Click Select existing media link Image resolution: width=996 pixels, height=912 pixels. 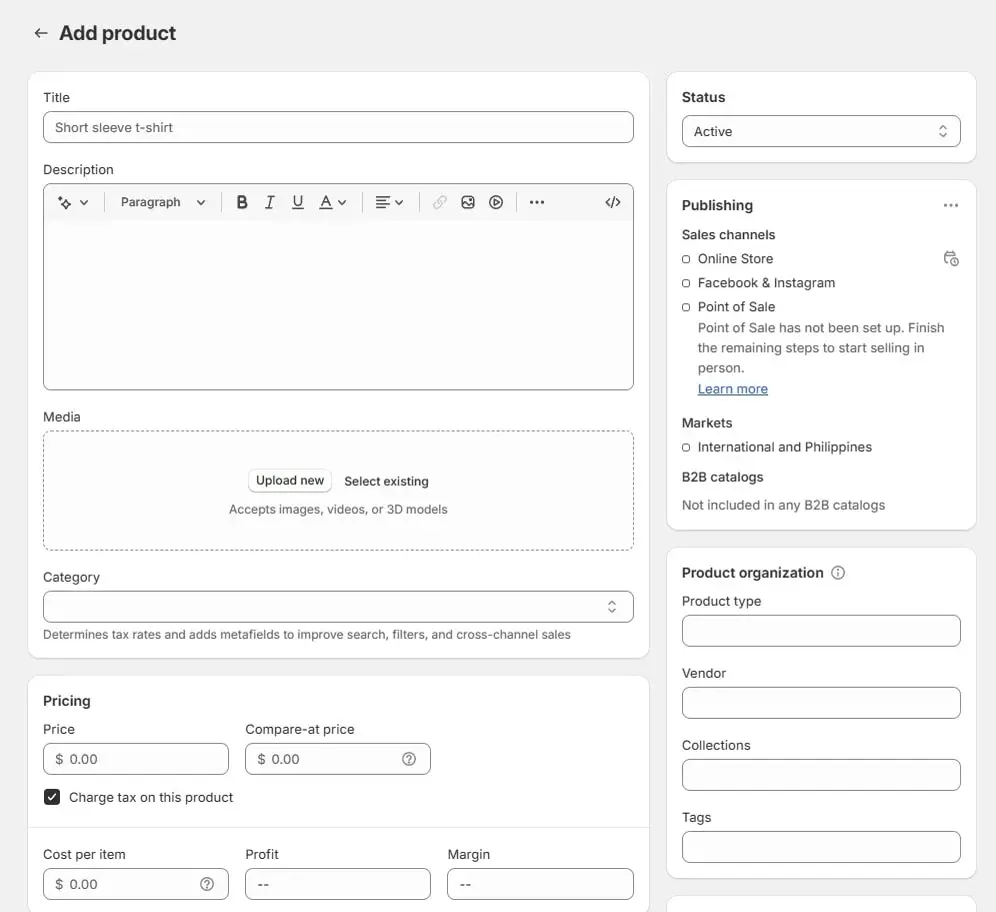pyautogui.click(x=386, y=481)
